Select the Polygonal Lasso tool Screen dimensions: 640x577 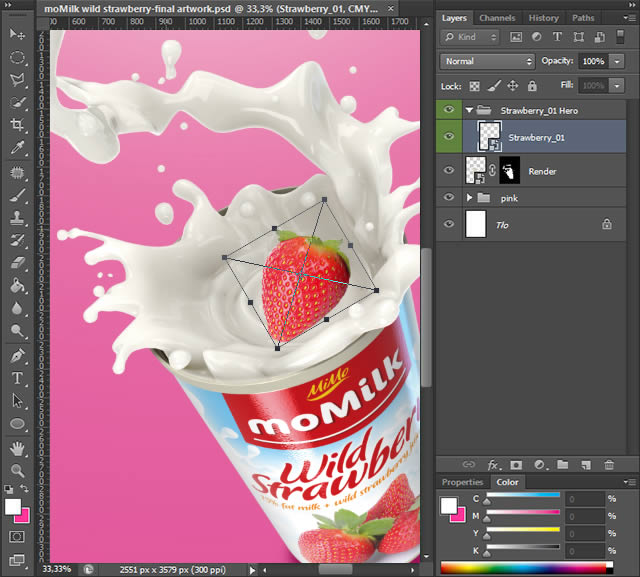click(x=17, y=80)
